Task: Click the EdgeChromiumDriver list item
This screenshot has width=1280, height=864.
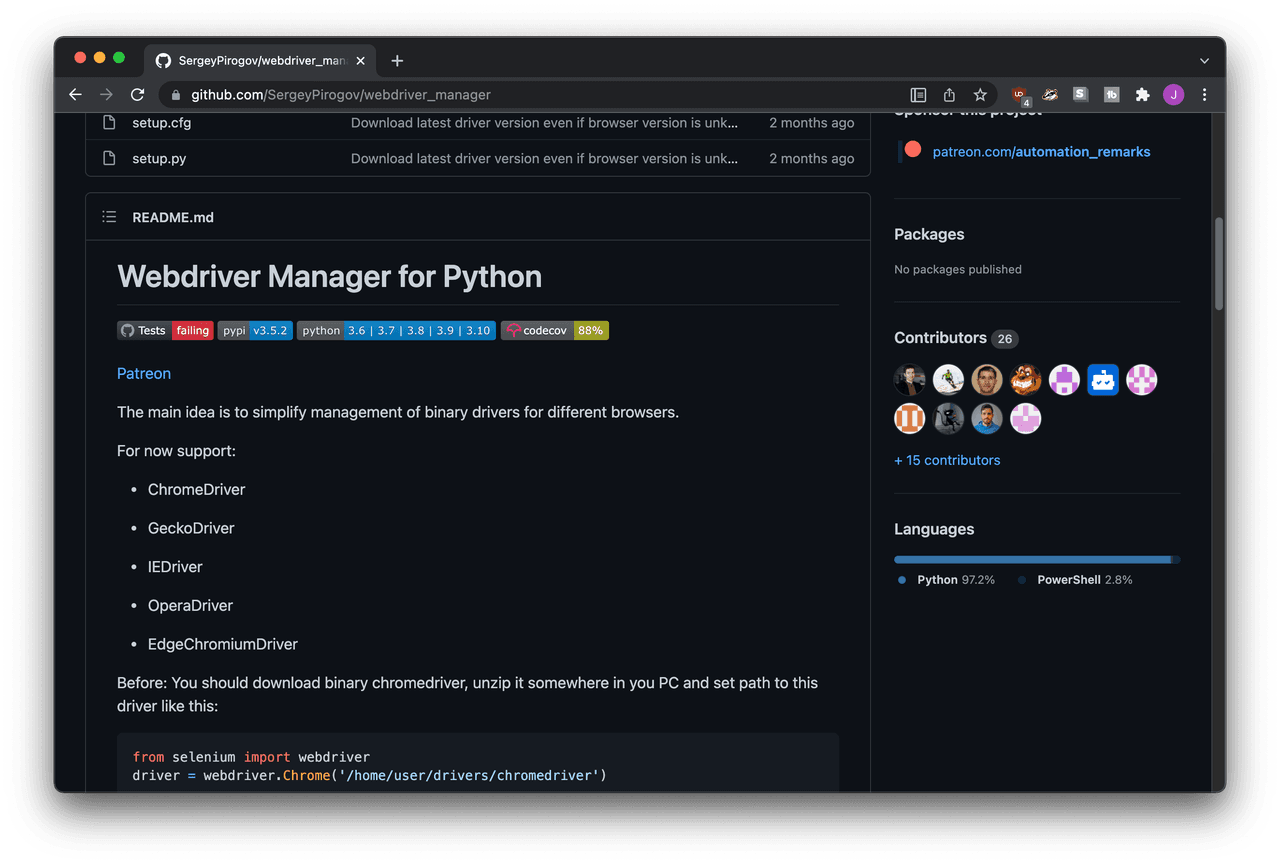Action: pyautogui.click(x=223, y=645)
